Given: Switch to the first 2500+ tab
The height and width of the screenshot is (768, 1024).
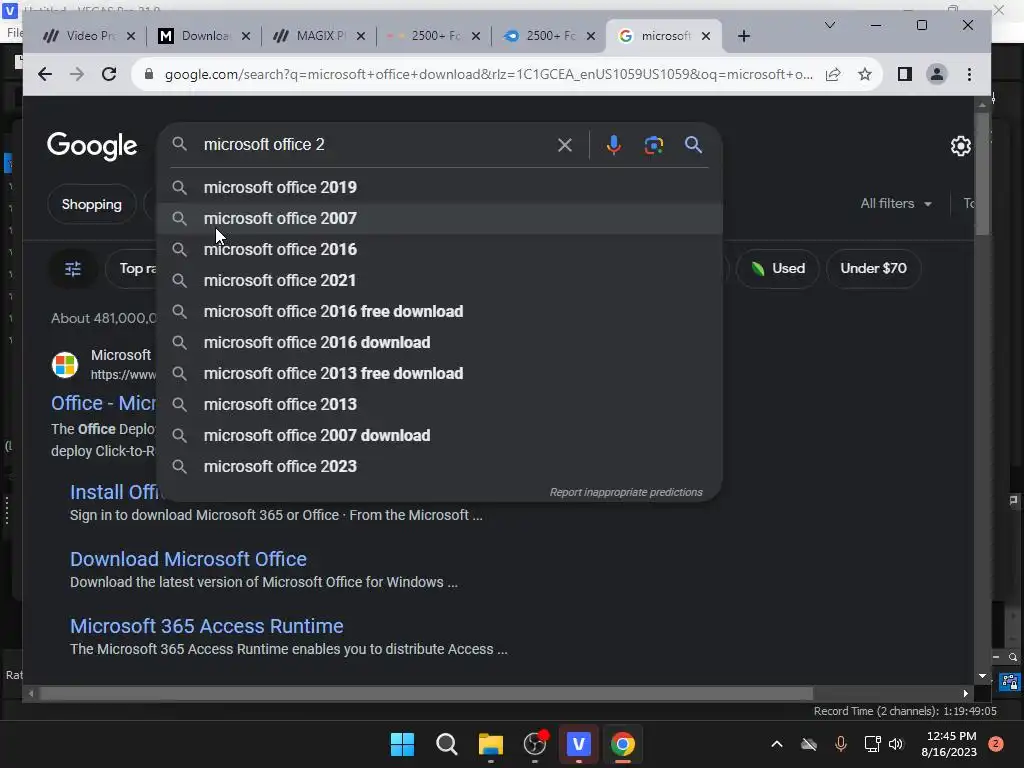Looking at the screenshot, I should click(434, 36).
